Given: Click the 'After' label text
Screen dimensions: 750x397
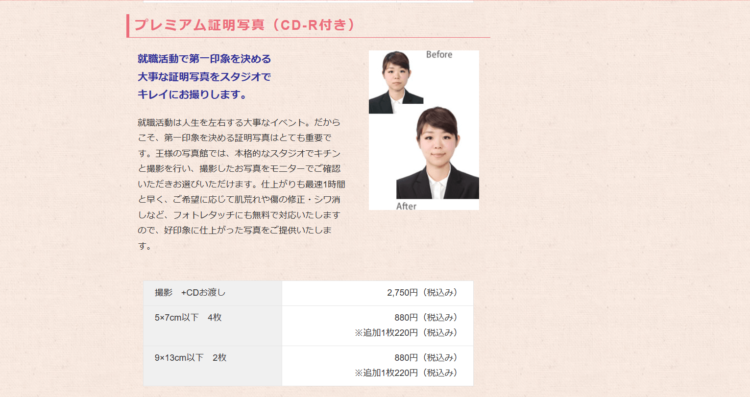Looking at the screenshot, I should coord(406,206).
